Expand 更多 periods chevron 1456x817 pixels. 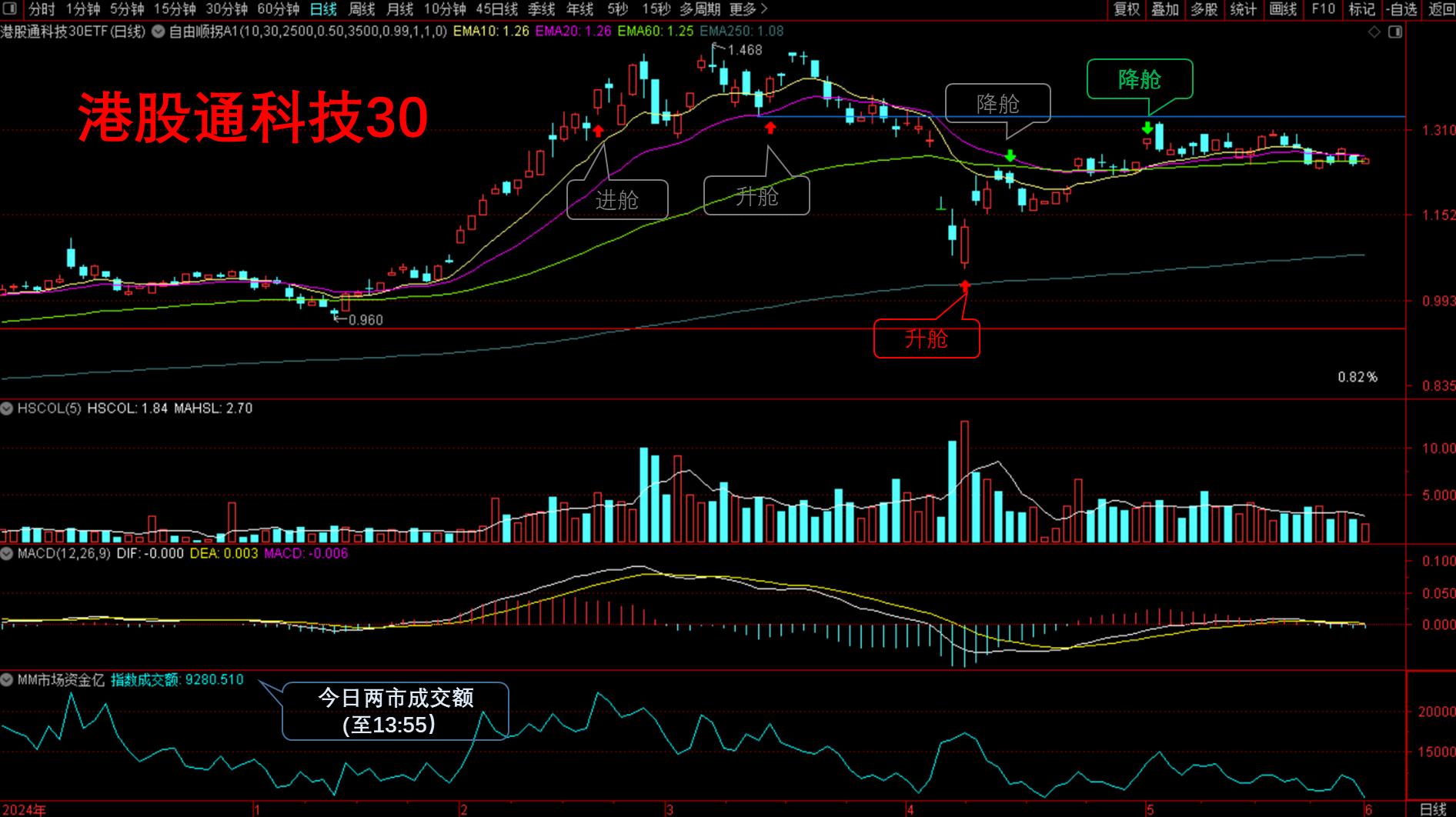(x=763, y=9)
